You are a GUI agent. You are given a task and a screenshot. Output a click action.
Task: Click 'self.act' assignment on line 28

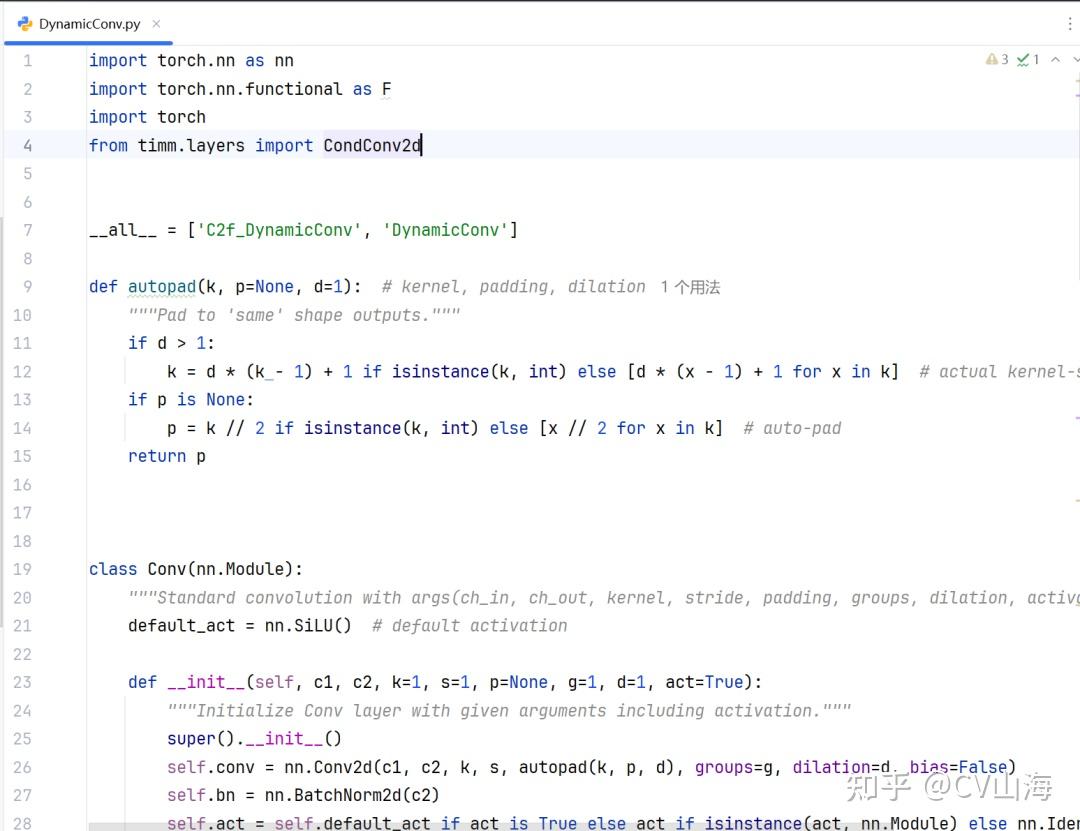pos(206,823)
